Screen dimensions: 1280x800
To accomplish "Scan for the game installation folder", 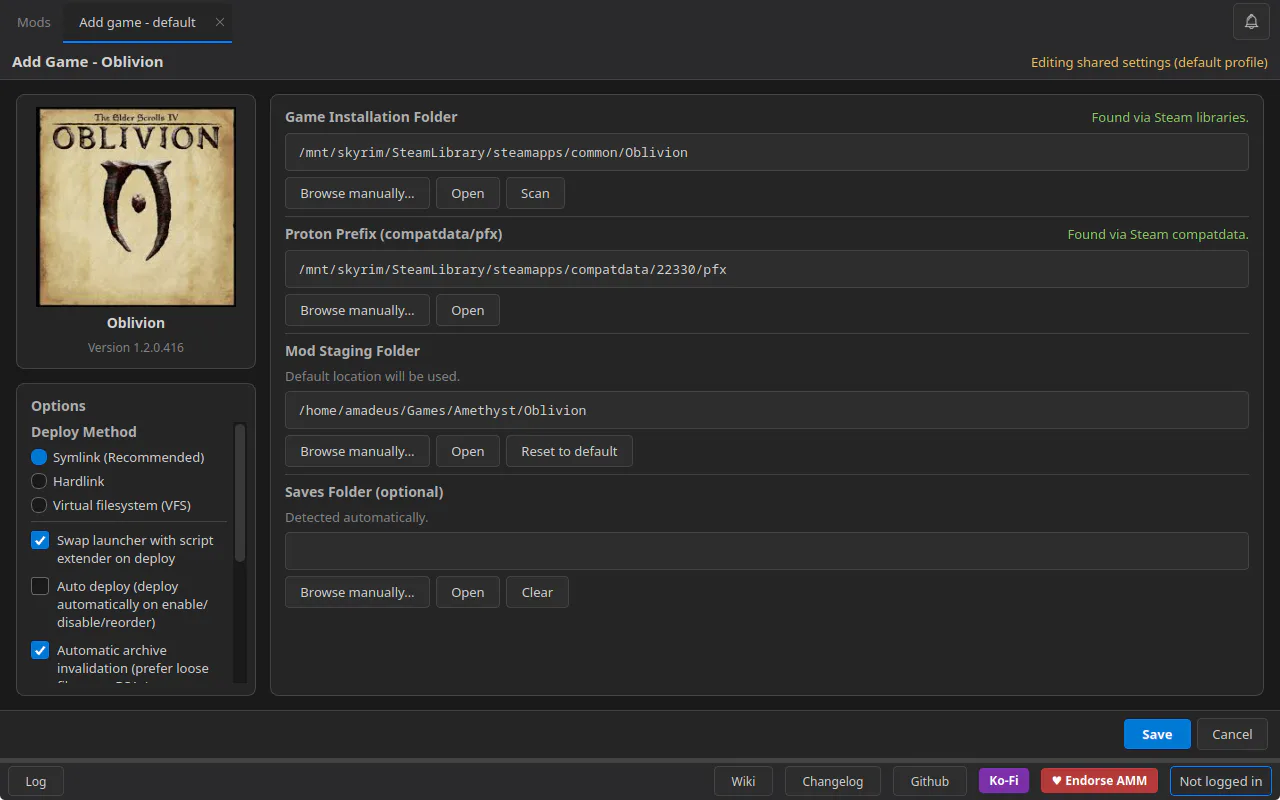I will [535, 193].
